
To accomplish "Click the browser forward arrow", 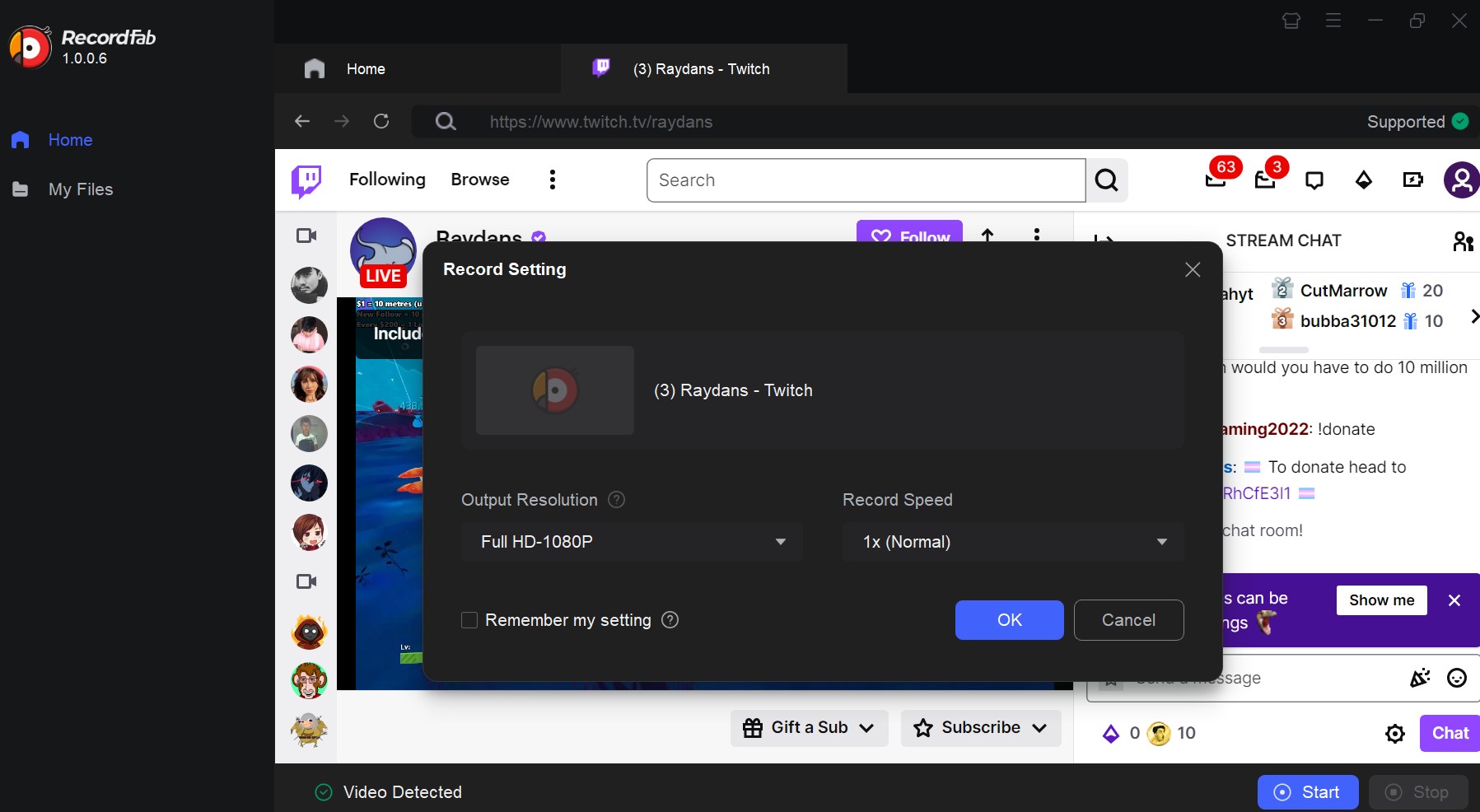I will (342, 122).
